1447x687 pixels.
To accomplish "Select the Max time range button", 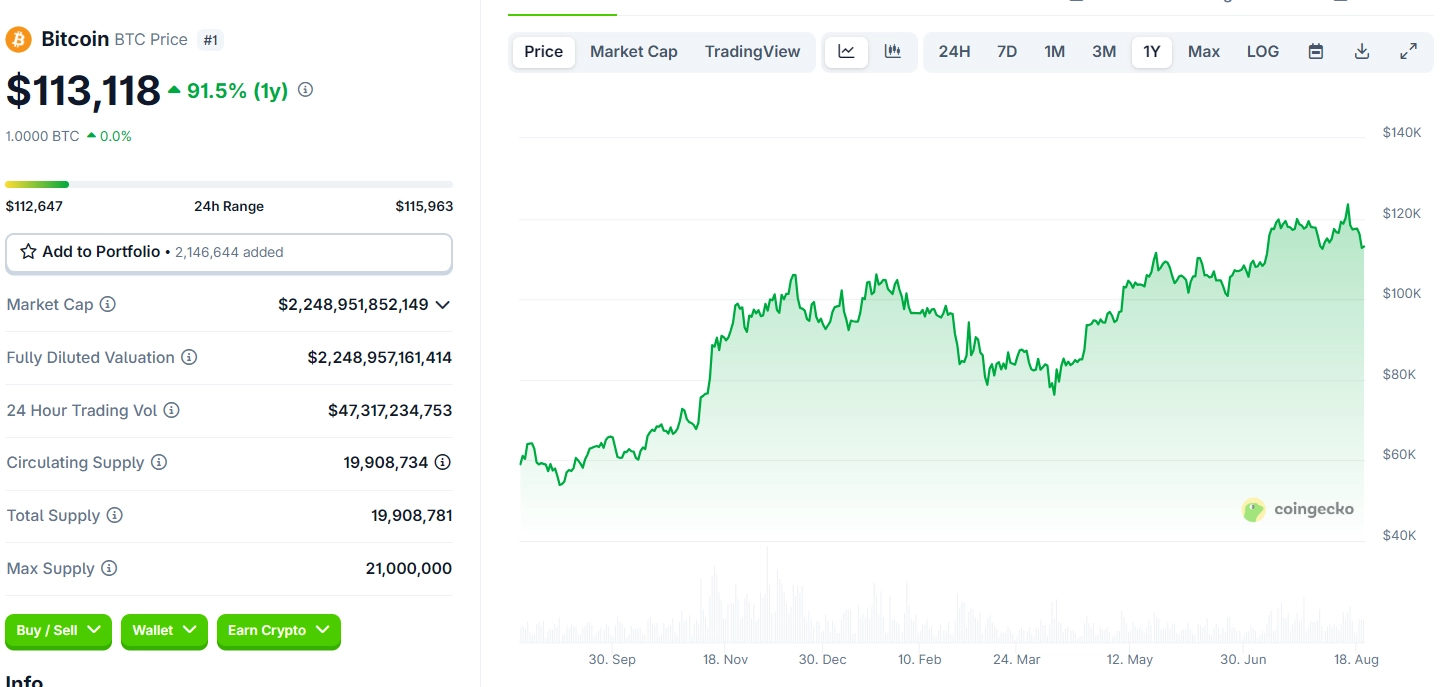I will click(1203, 52).
